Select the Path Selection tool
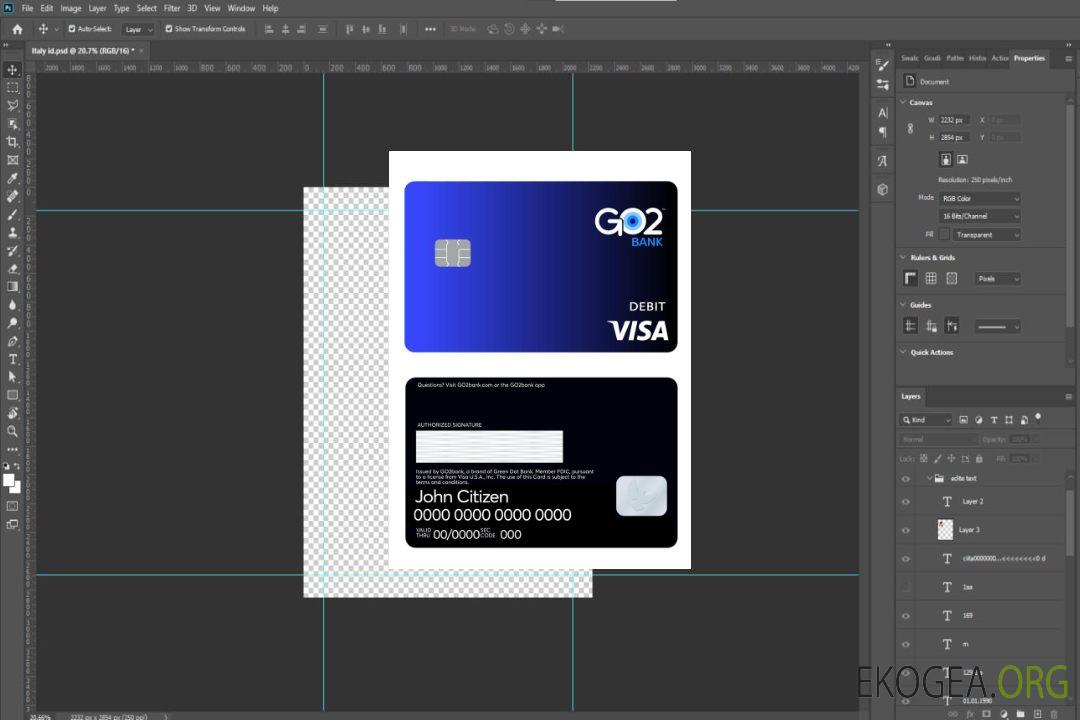The height and width of the screenshot is (720, 1080). [12, 377]
